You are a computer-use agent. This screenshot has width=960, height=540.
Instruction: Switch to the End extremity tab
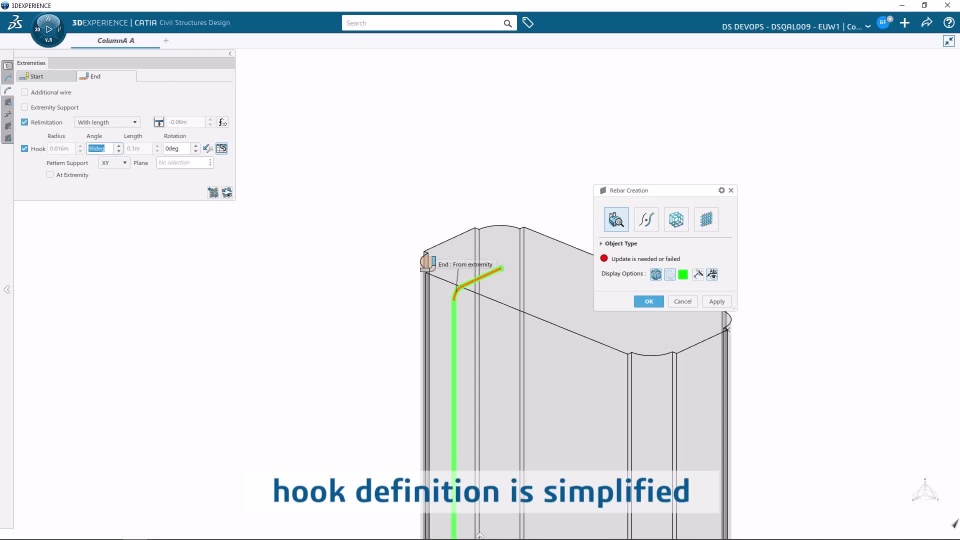click(x=107, y=77)
